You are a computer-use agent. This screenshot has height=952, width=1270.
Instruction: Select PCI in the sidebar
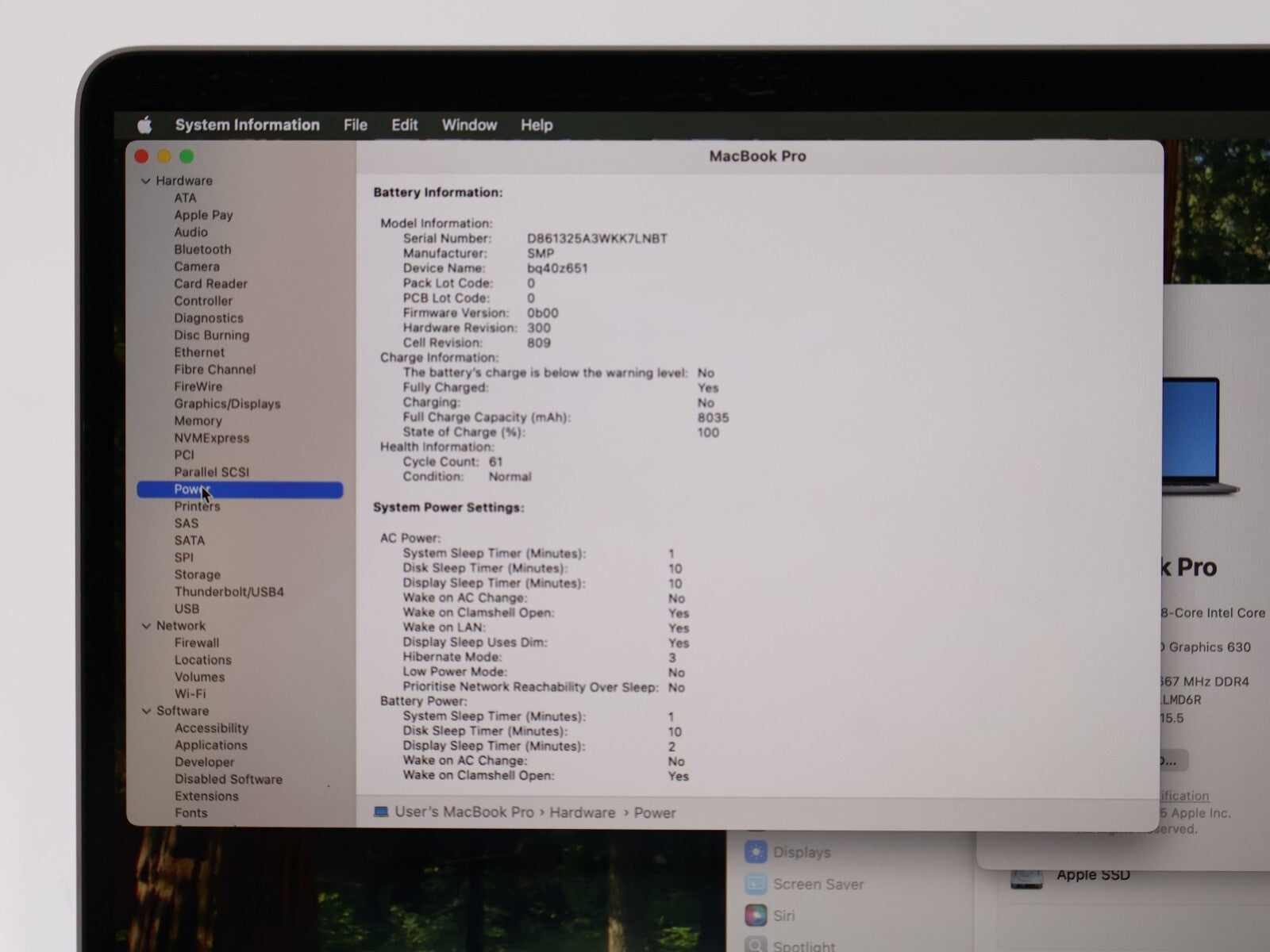click(x=183, y=455)
